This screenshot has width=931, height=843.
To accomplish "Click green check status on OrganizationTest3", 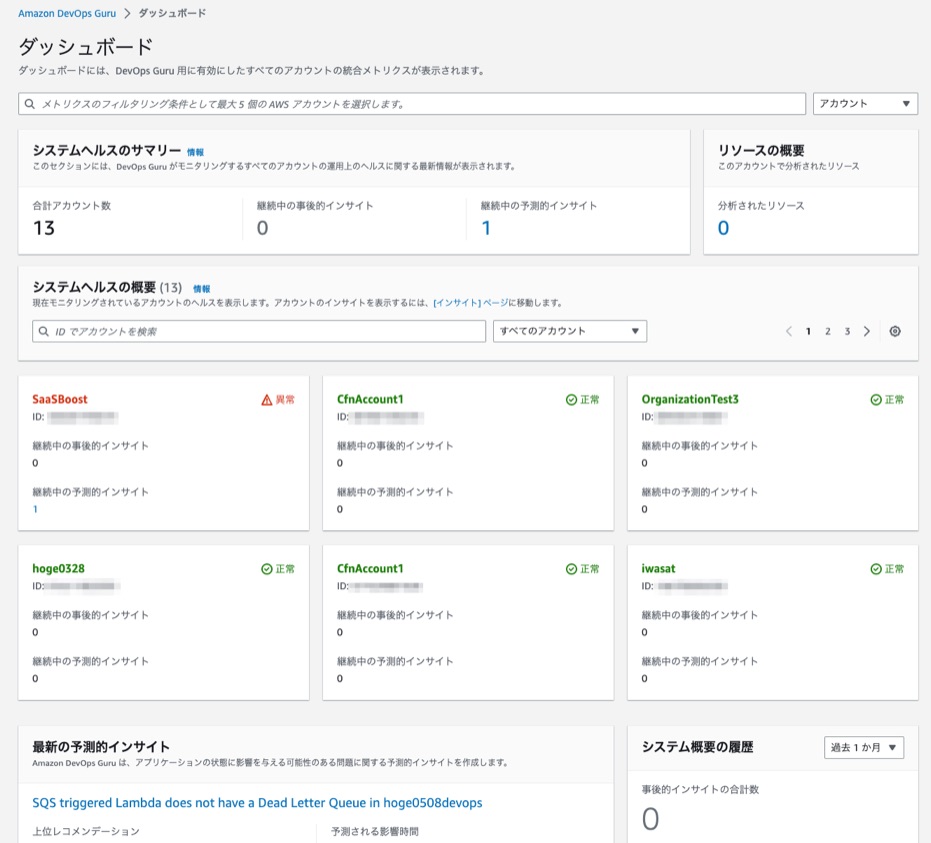I will click(x=875, y=400).
